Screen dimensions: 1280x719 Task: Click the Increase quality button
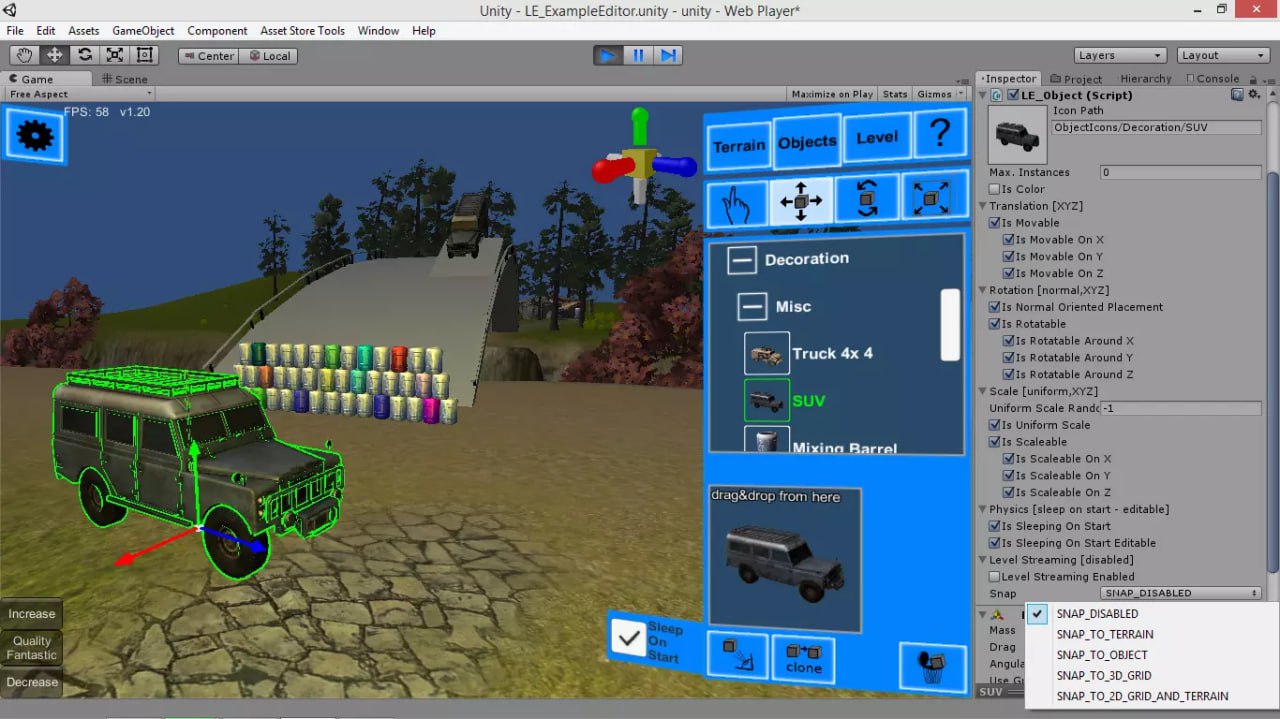pyautogui.click(x=32, y=614)
